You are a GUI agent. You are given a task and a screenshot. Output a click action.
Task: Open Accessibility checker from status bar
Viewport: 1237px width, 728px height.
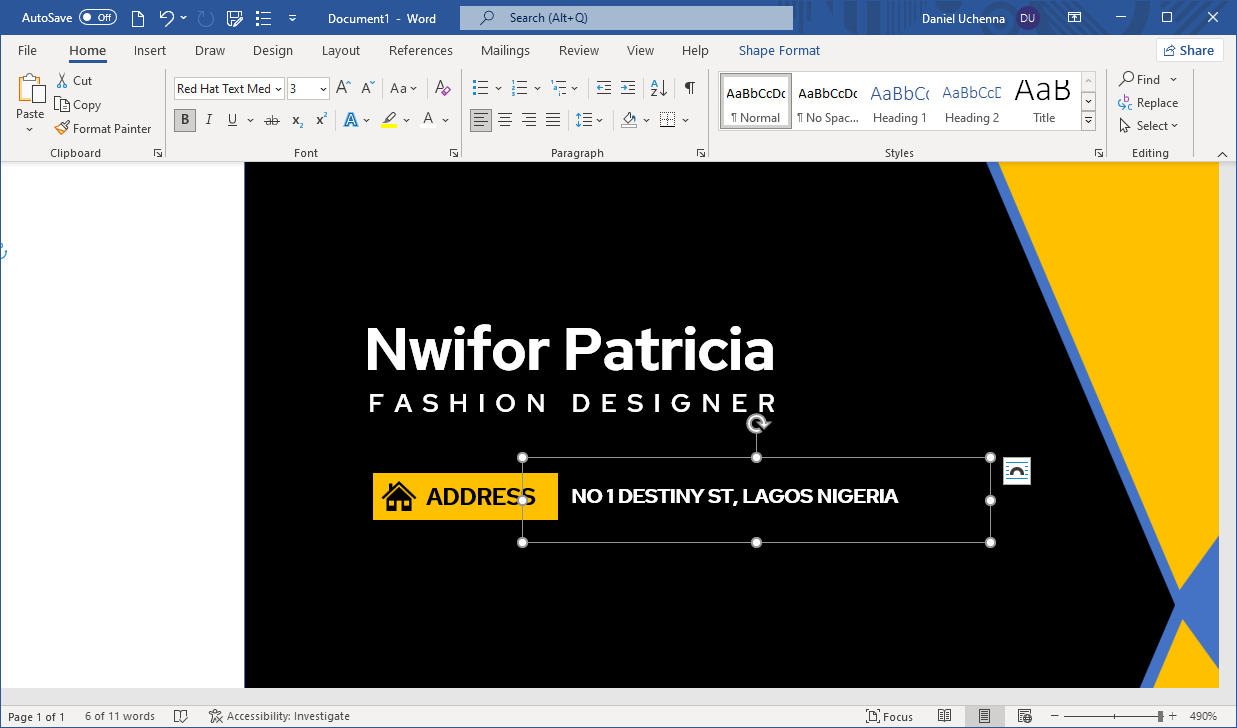279,716
